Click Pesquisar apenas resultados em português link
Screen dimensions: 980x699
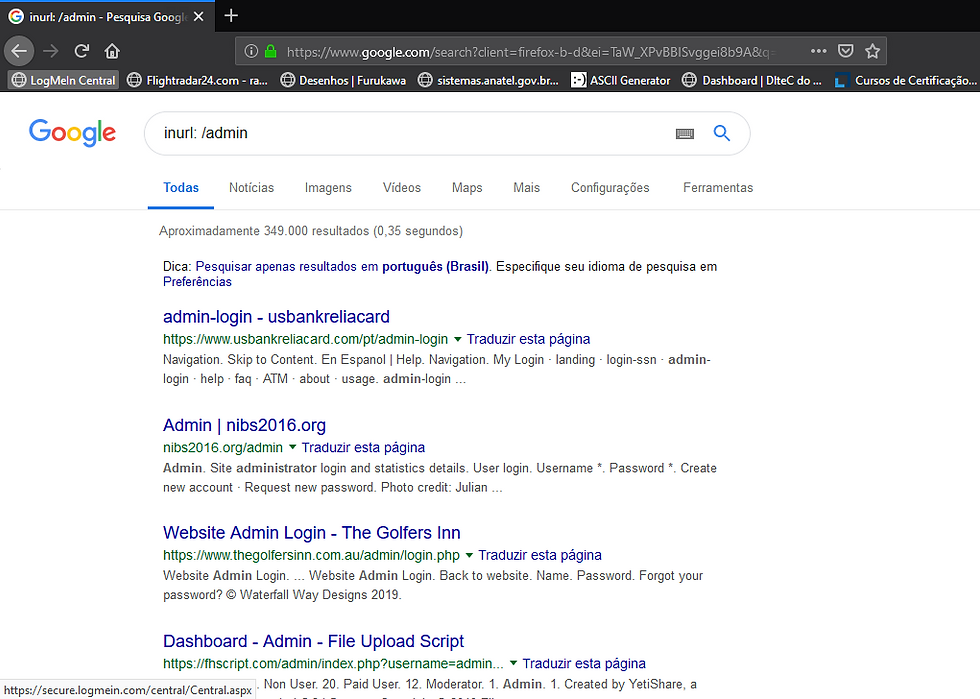[x=342, y=266]
